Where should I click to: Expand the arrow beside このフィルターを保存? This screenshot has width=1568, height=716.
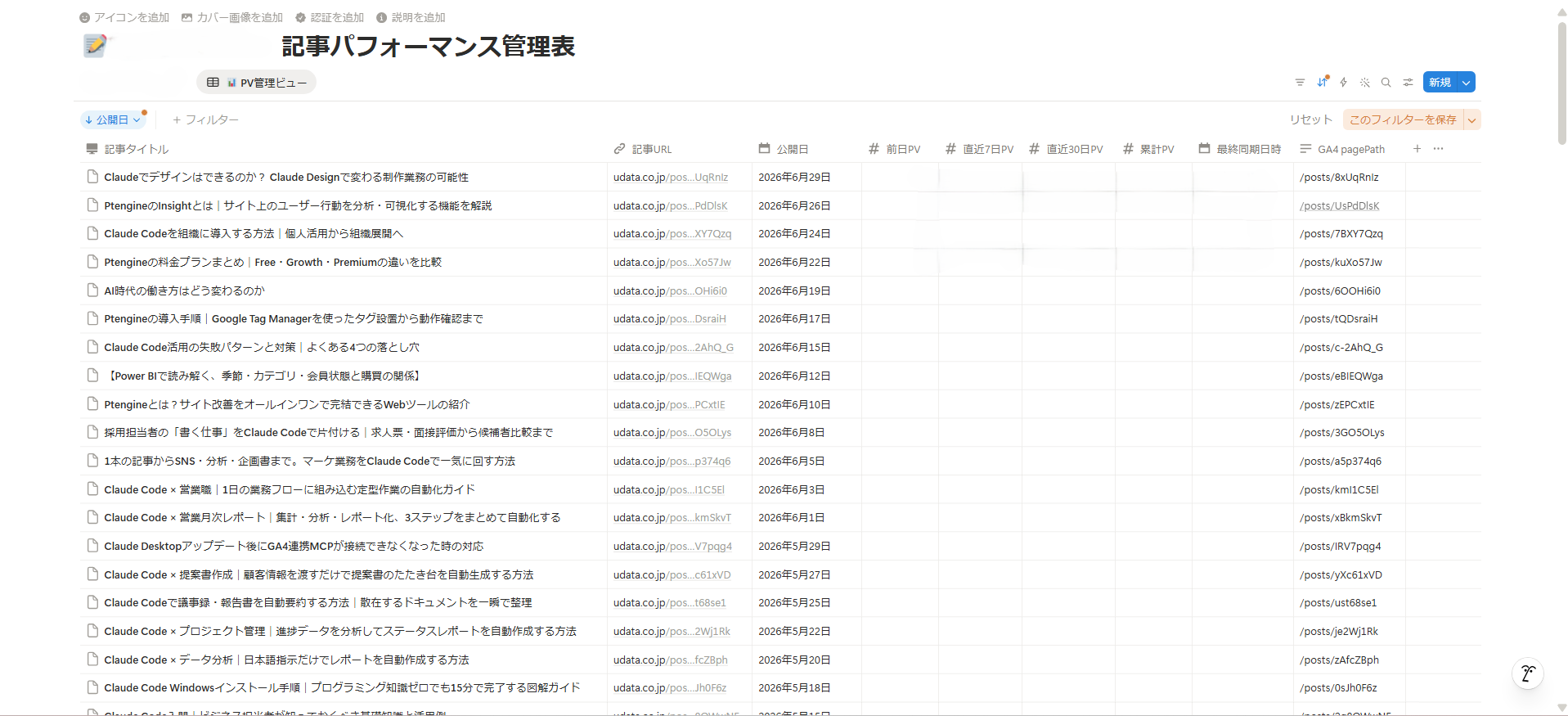coord(1472,119)
